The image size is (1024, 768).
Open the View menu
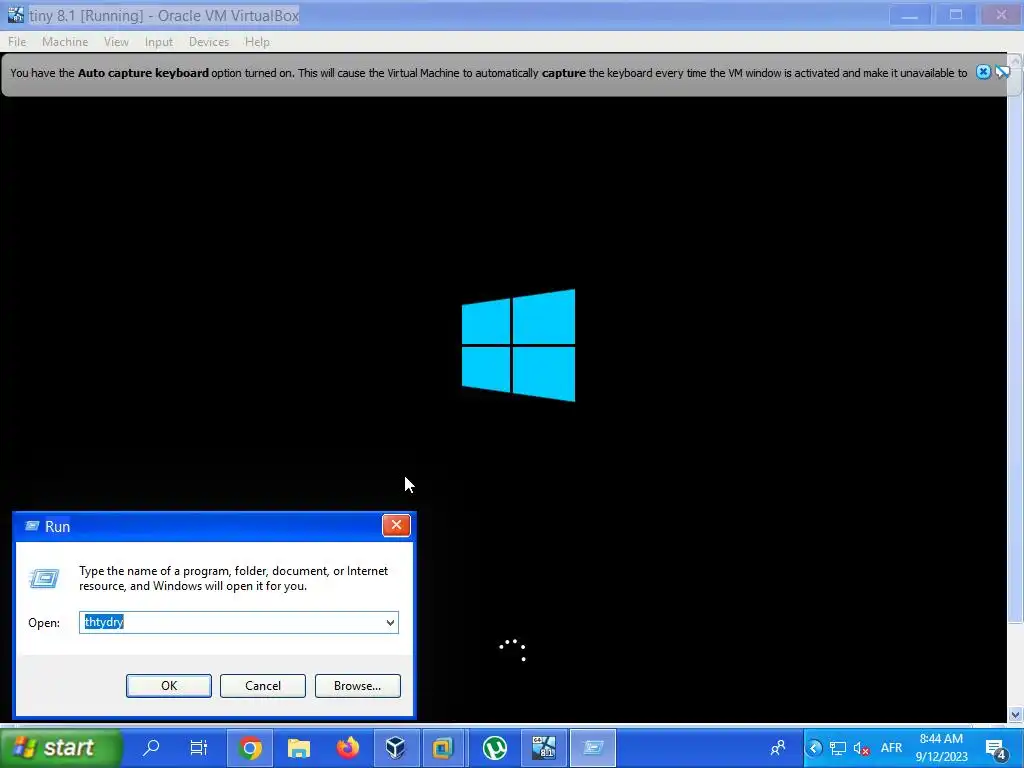(116, 42)
